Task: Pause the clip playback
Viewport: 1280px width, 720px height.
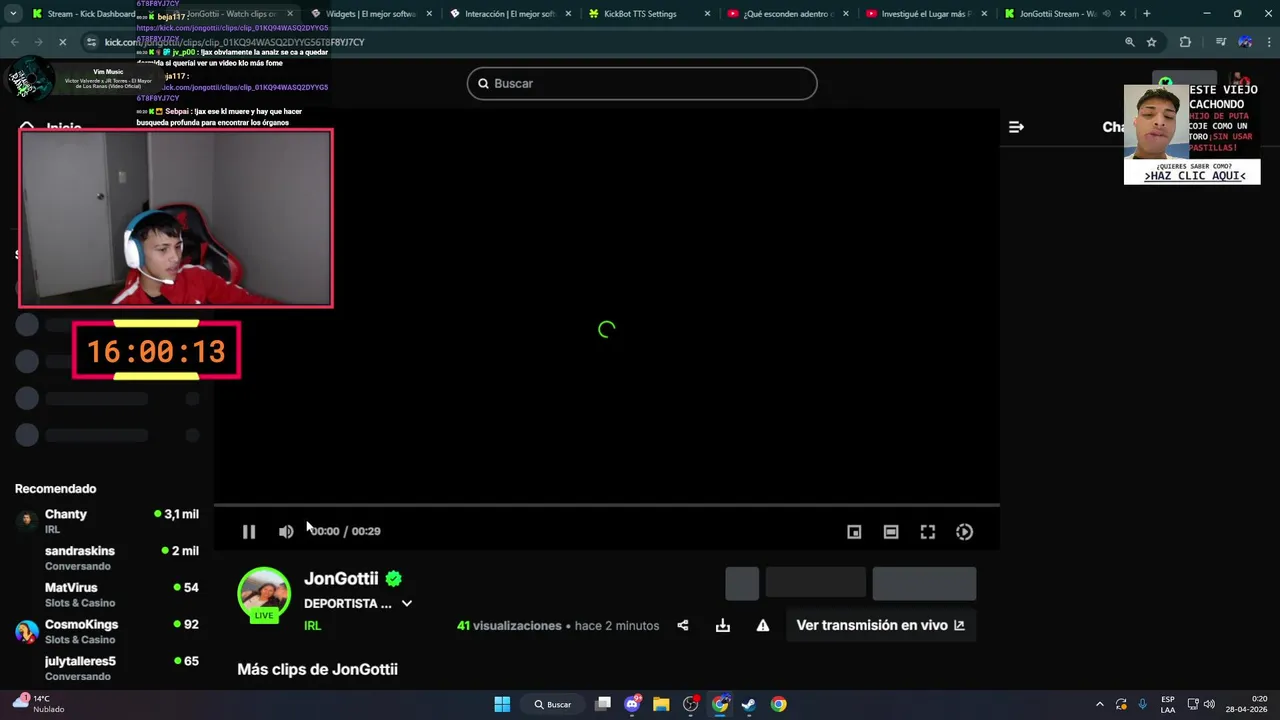Action: pos(249,532)
